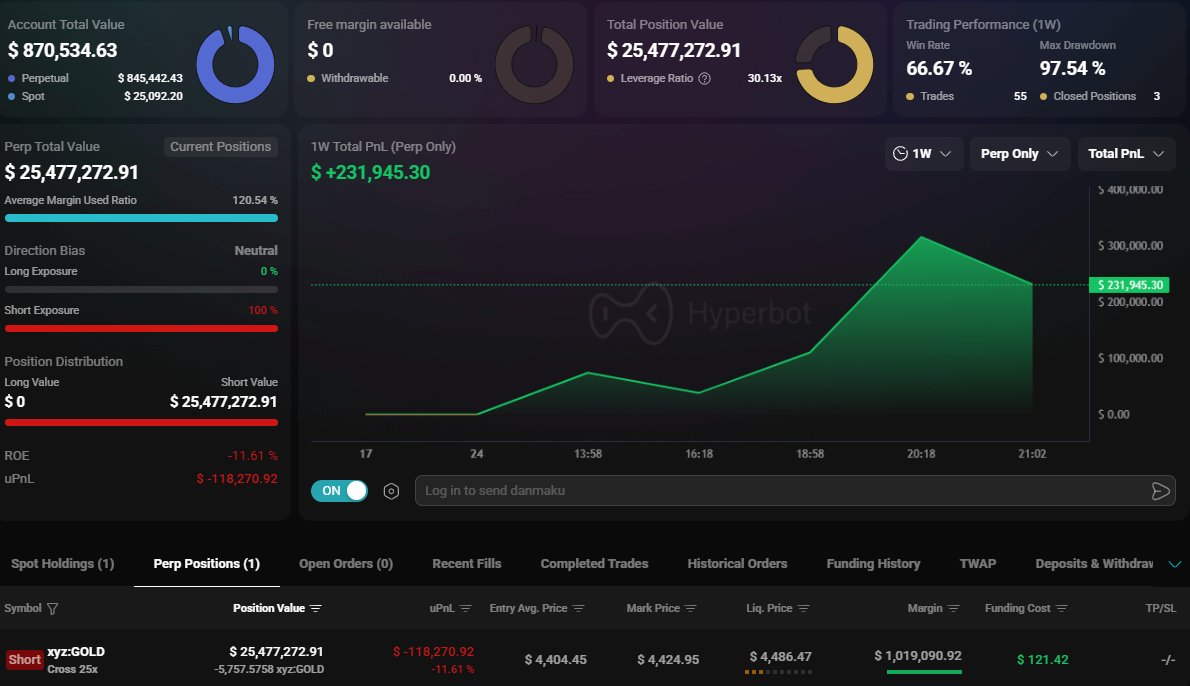
Task: Click the TP/SL -/- cell for xyz:GOLD
Action: click(1169, 660)
